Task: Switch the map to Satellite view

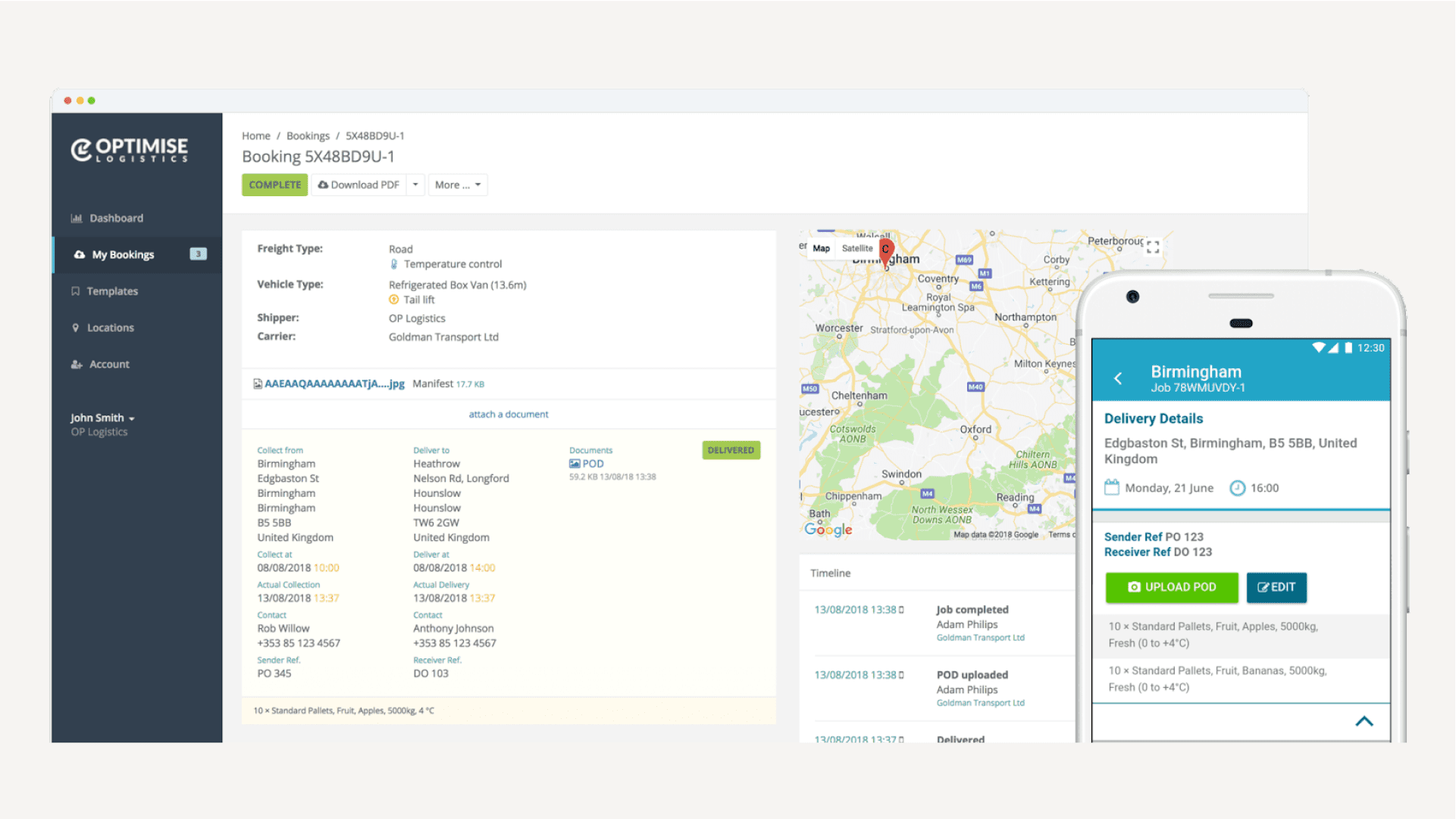Action: click(857, 248)
